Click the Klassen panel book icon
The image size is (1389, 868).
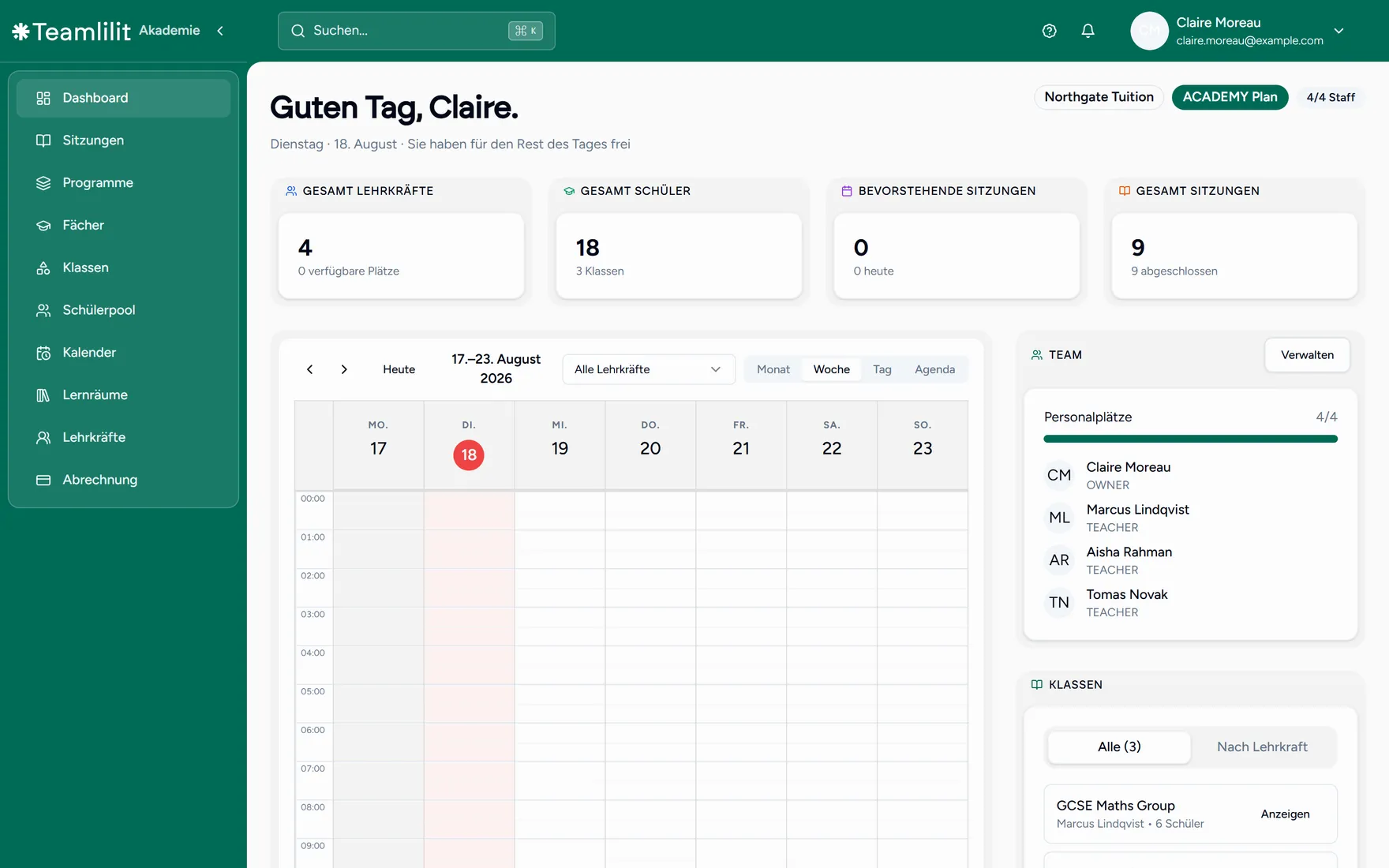coord(1037,685)
